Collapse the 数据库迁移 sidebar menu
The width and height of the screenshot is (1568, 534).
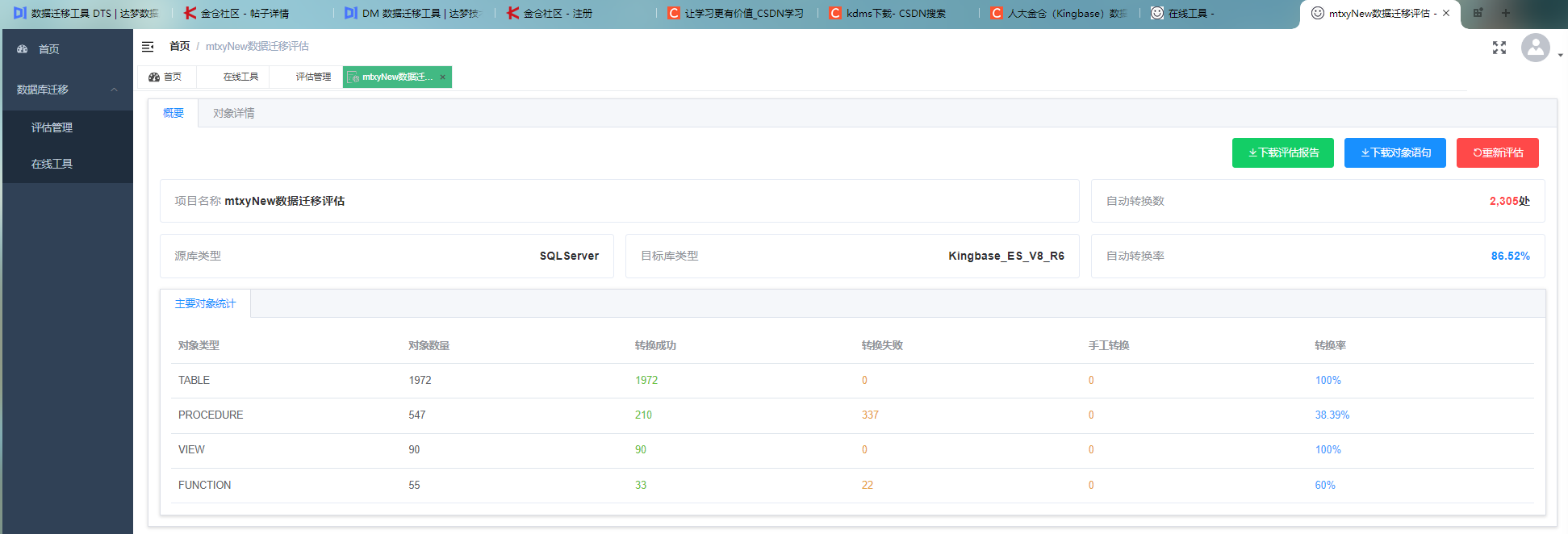[x=114, y=90]
